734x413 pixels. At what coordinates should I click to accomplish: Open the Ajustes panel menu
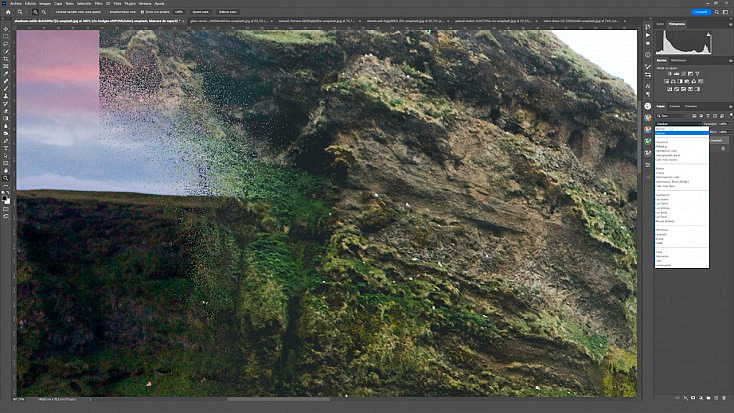[730, 60]
